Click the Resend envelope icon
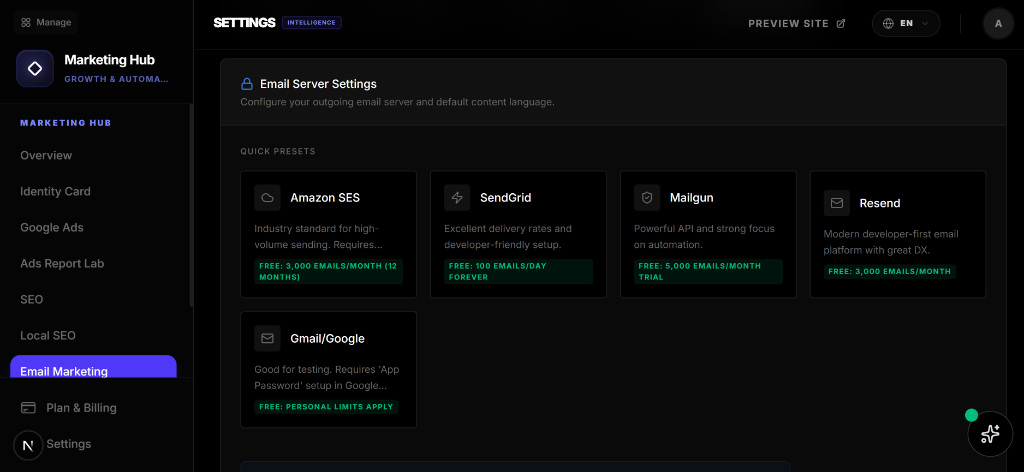The height and width of the screenshot is (472, 1024). pyautogui.click(x=837, y=203)
